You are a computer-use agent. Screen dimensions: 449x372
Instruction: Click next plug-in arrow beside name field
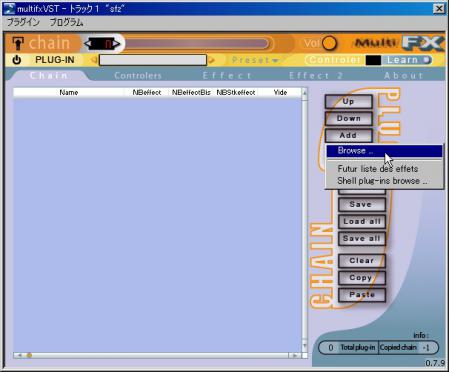pos(211,60)
